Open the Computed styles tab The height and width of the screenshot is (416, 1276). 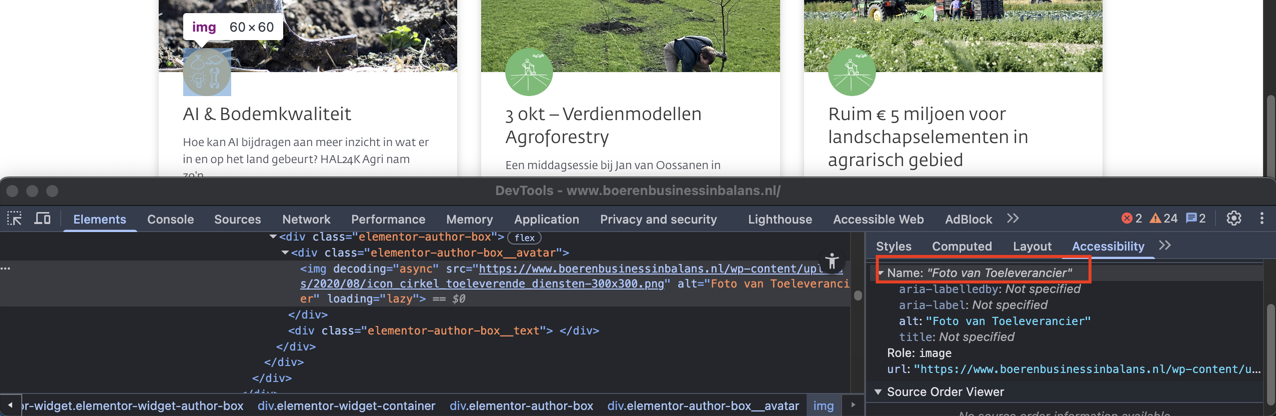961,246
